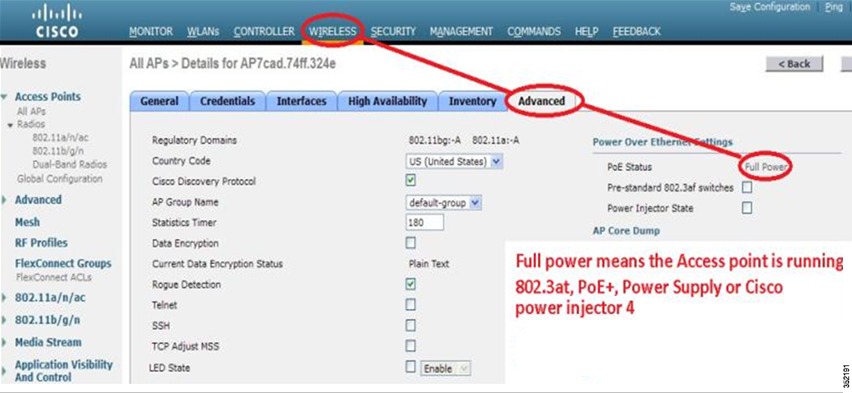
Task: Click the Cisco logo
Action: pos(57,22)
